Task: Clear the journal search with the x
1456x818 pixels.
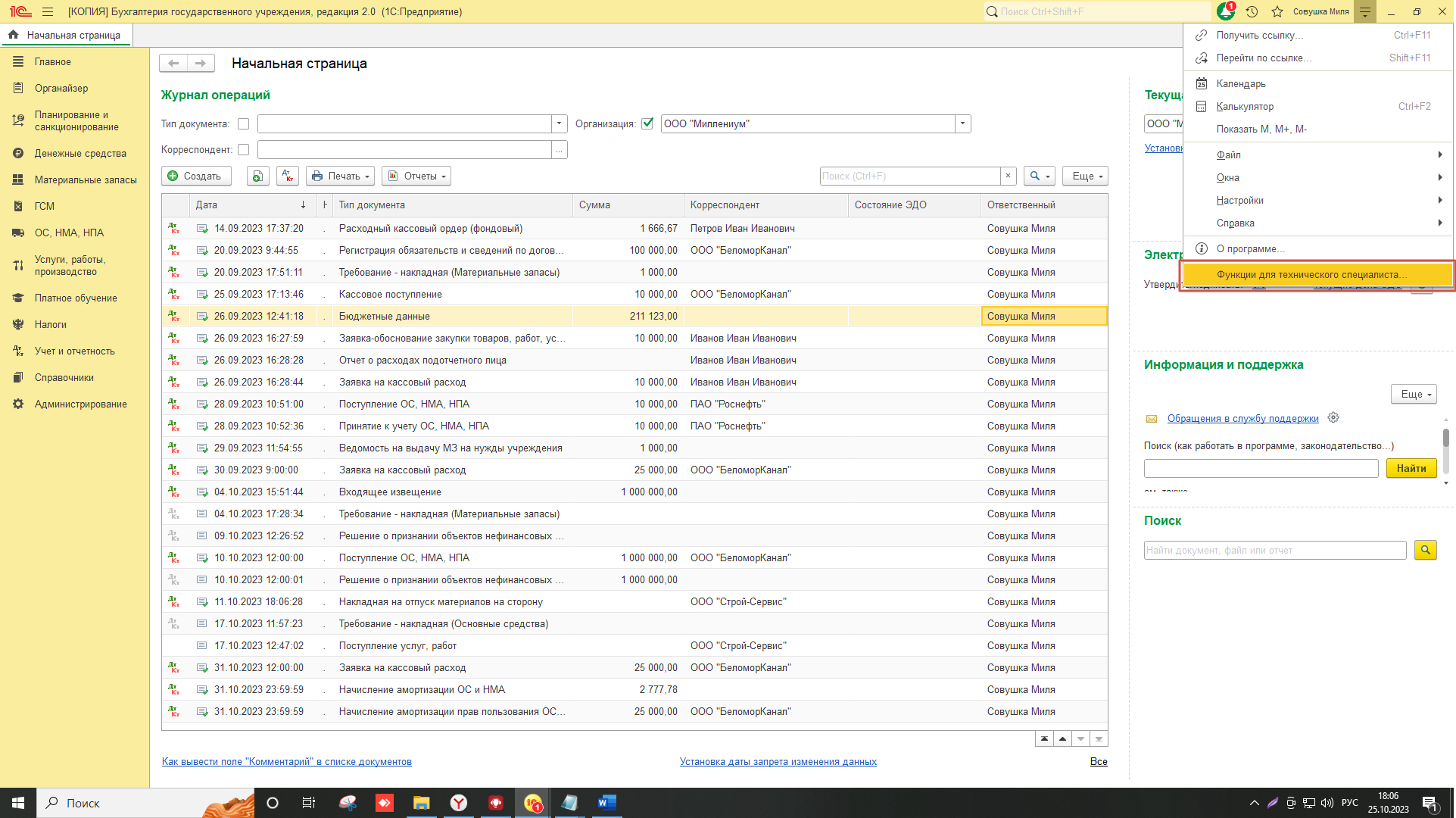Action: point(1008,176)
